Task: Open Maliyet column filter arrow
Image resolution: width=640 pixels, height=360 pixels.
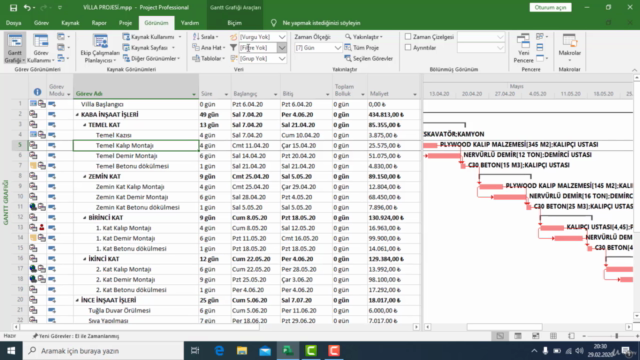Action: pos(415,94)
